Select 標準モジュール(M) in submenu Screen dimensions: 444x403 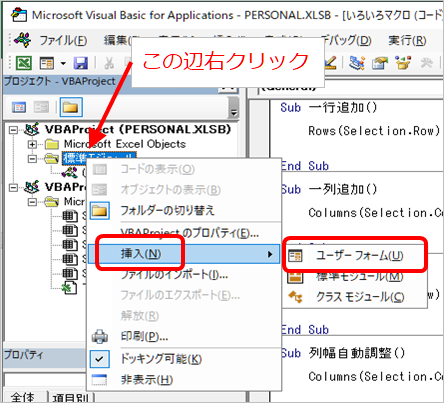355,276
